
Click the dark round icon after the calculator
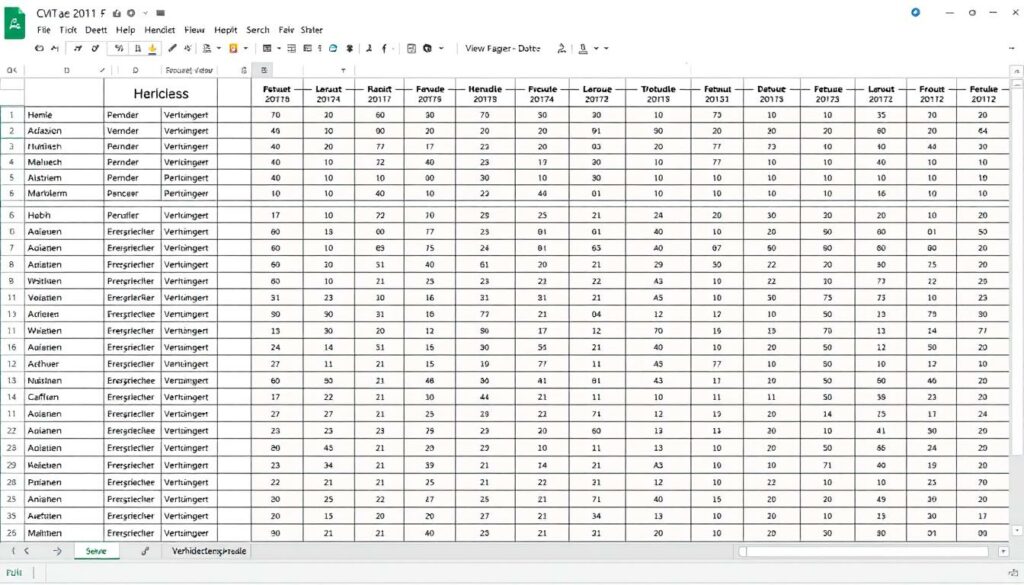[428, 48]
